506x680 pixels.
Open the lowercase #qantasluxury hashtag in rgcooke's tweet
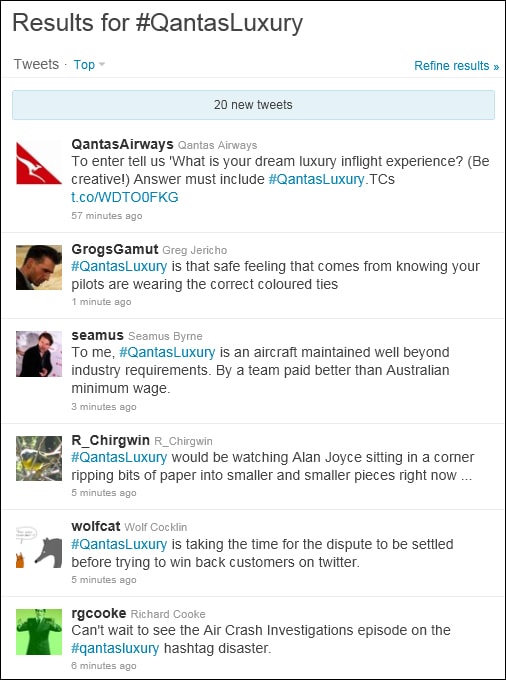(x=115, y=648)
